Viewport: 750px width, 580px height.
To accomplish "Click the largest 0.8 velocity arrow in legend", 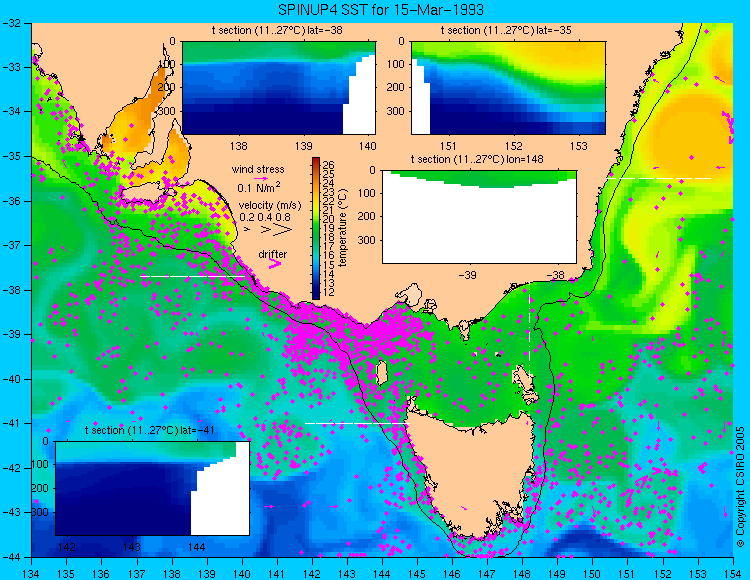I will pyautogui.click(x=282, y=230).
